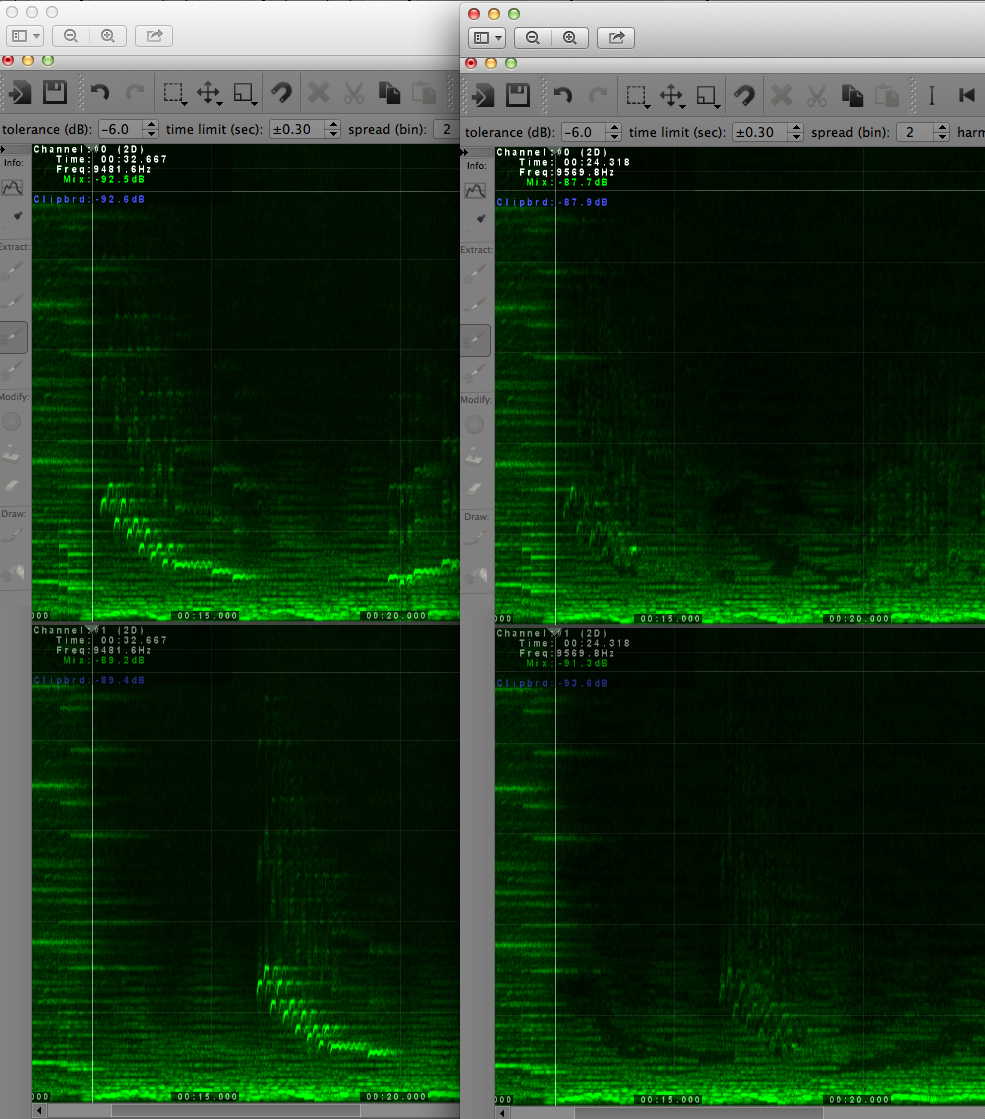The height and width of the screenshot is (1119, 985).
Task: Click the I-beam cursor icon in right window
Action: pyautogui.click(x=931, y=96)
